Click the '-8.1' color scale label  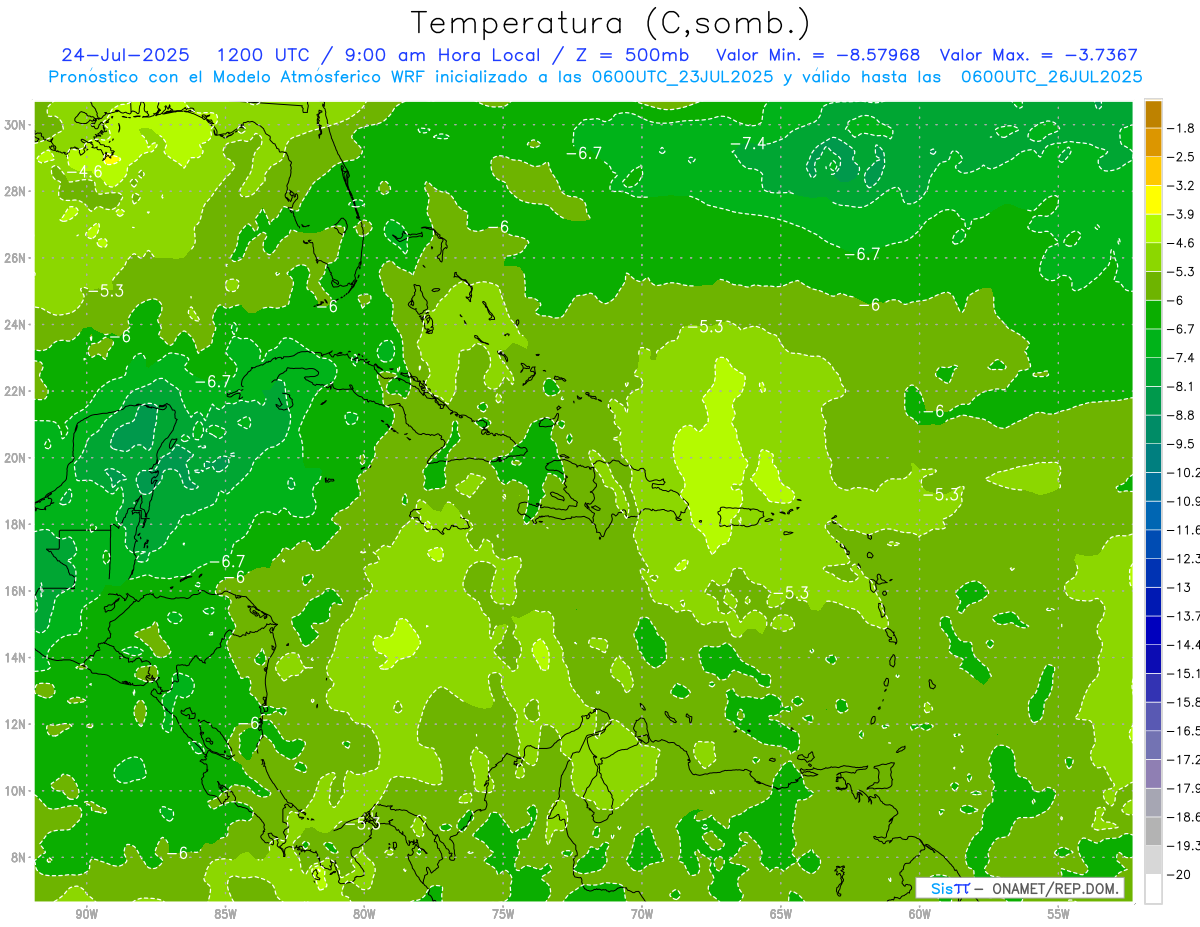click(x=1182, y=386)
